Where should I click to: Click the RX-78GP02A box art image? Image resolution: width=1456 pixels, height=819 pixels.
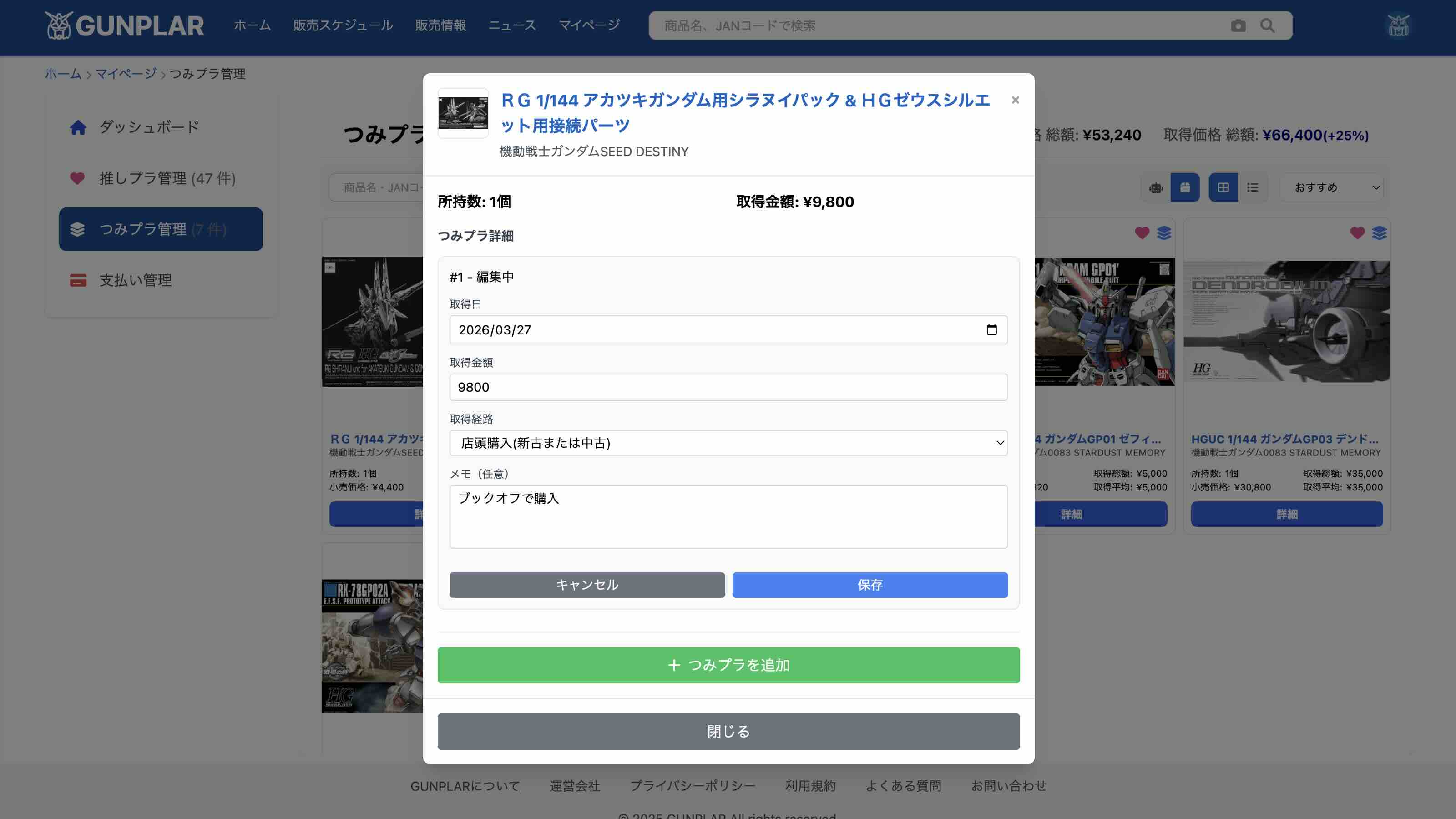(x=373, y=646)
